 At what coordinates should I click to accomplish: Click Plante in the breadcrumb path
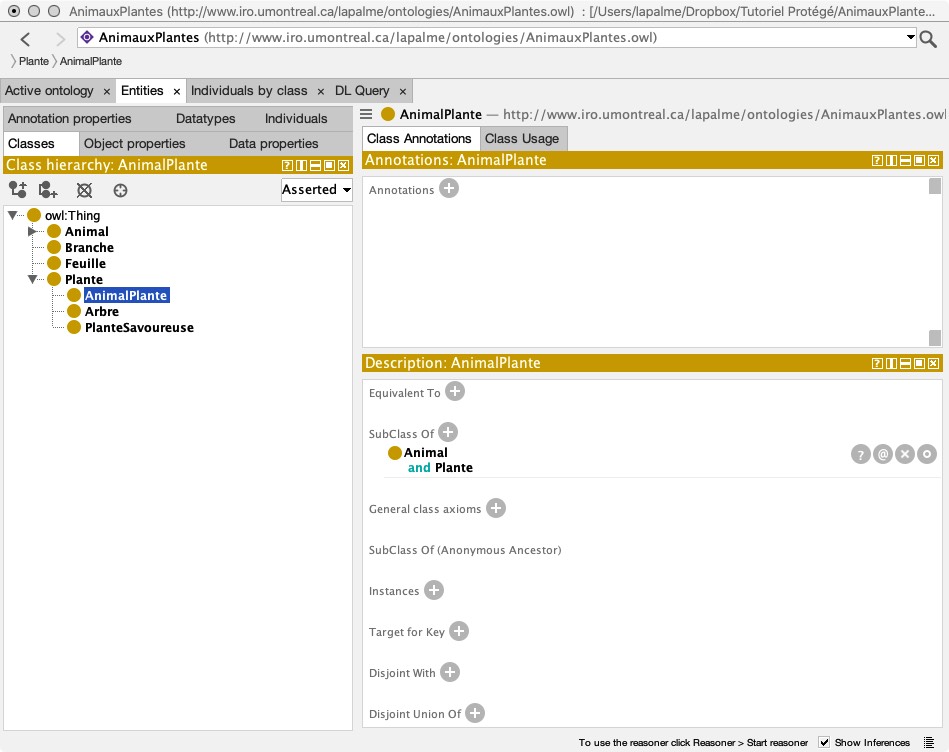pyautogui.click(x=34, y=61)
